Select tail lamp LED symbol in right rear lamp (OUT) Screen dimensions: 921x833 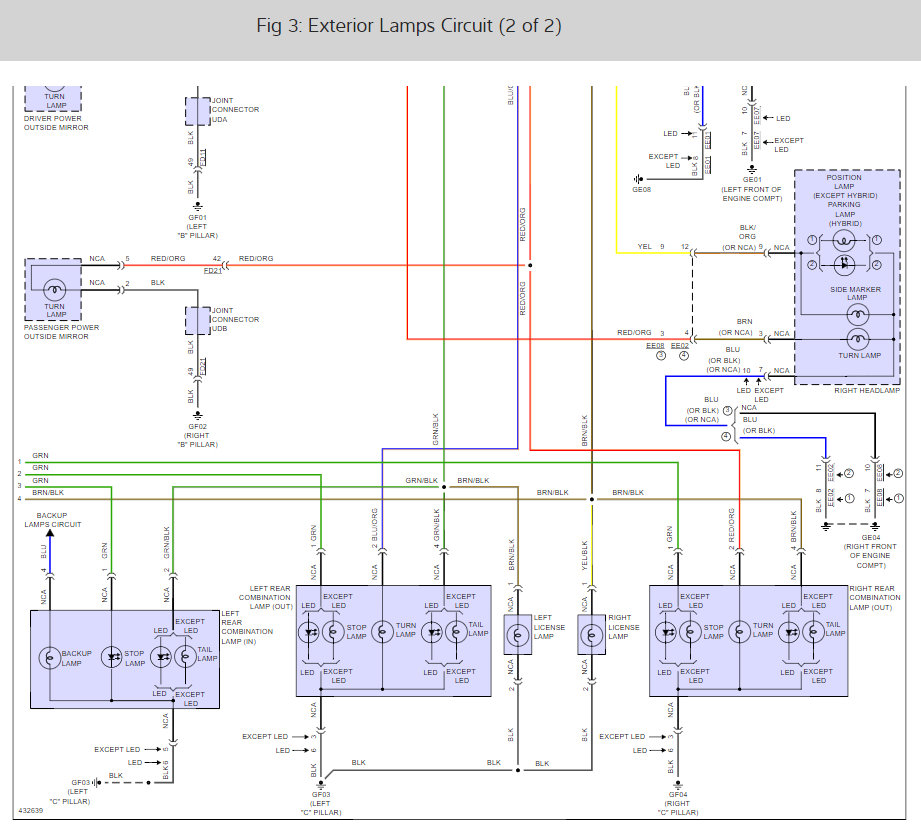pos(789,633)
